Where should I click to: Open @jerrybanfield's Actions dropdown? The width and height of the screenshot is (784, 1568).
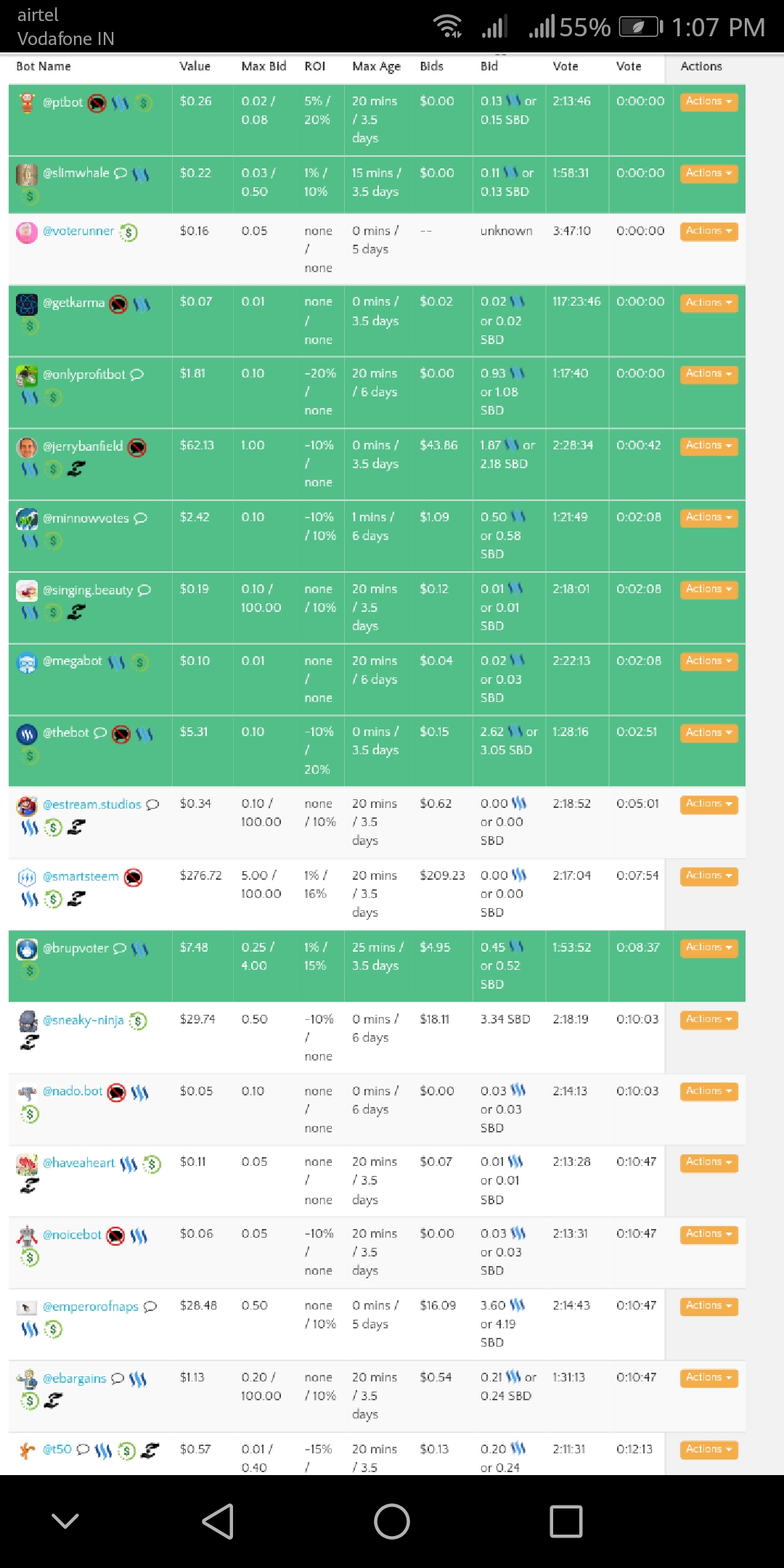(x=709, y=446)
